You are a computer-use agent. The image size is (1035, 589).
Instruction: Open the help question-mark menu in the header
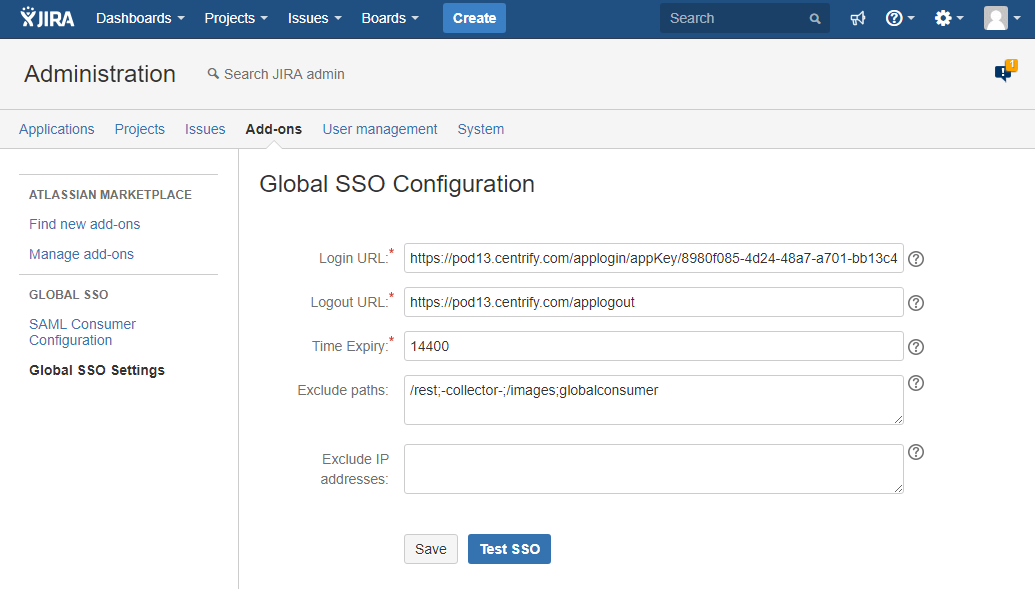pyautogui.click(x=900, y=18)
